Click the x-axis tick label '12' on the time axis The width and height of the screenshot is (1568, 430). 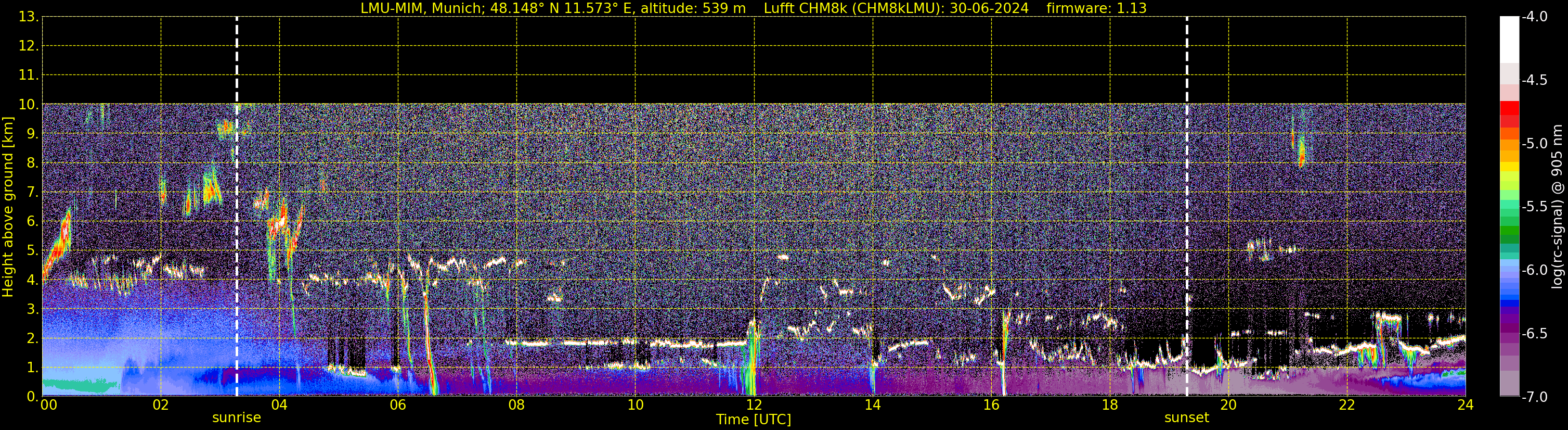(754, 405)
